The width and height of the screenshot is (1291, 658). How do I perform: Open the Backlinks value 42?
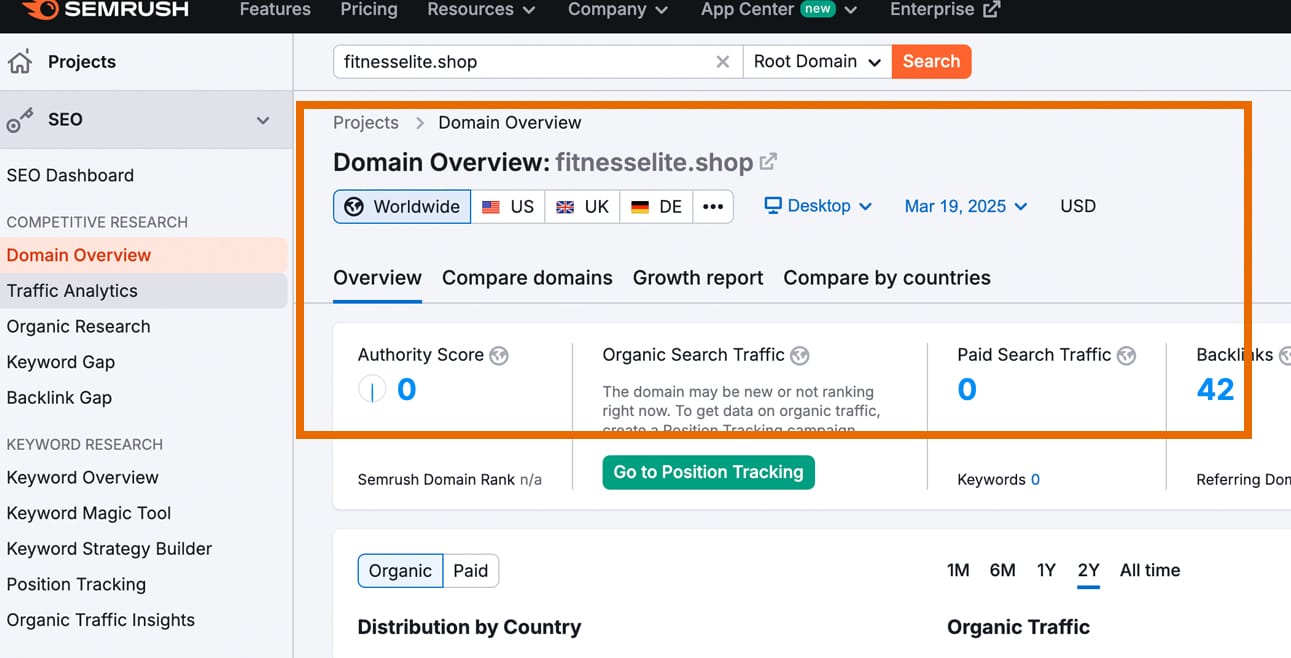click(1216, 389)
